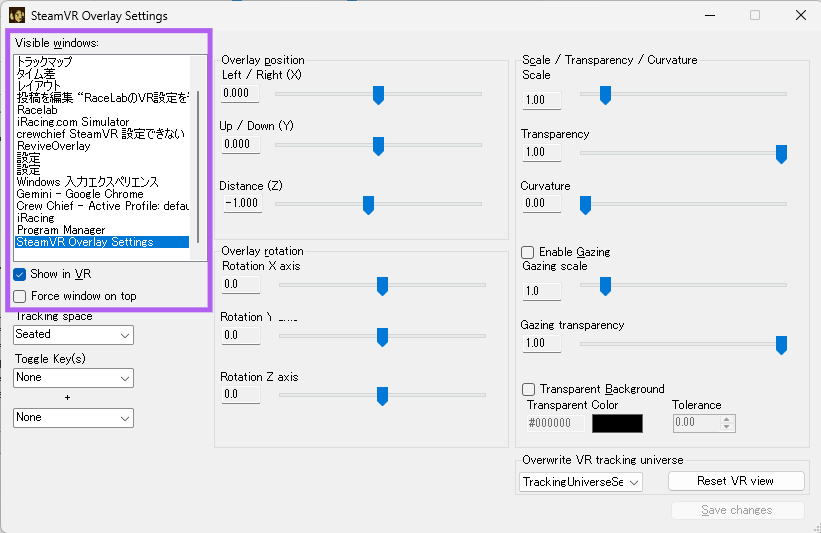Viewport: 821px width, 533px height.
Task: Open the first Toggle Key(s) None dropdown
Action: point(73,378)
